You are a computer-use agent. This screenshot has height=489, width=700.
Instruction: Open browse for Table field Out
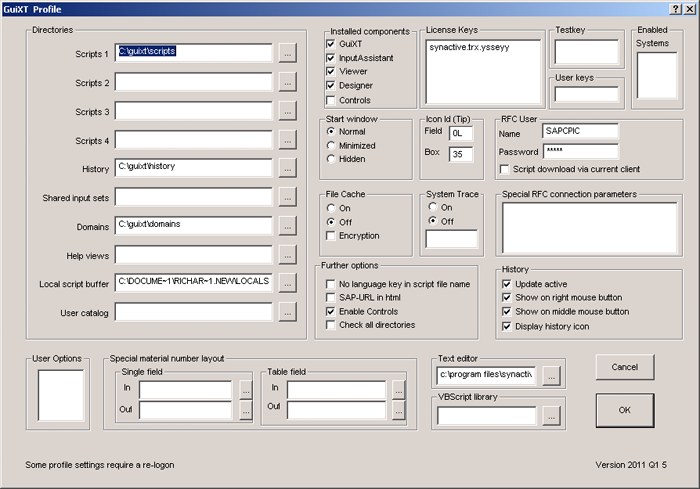click(x=399, y=410)
